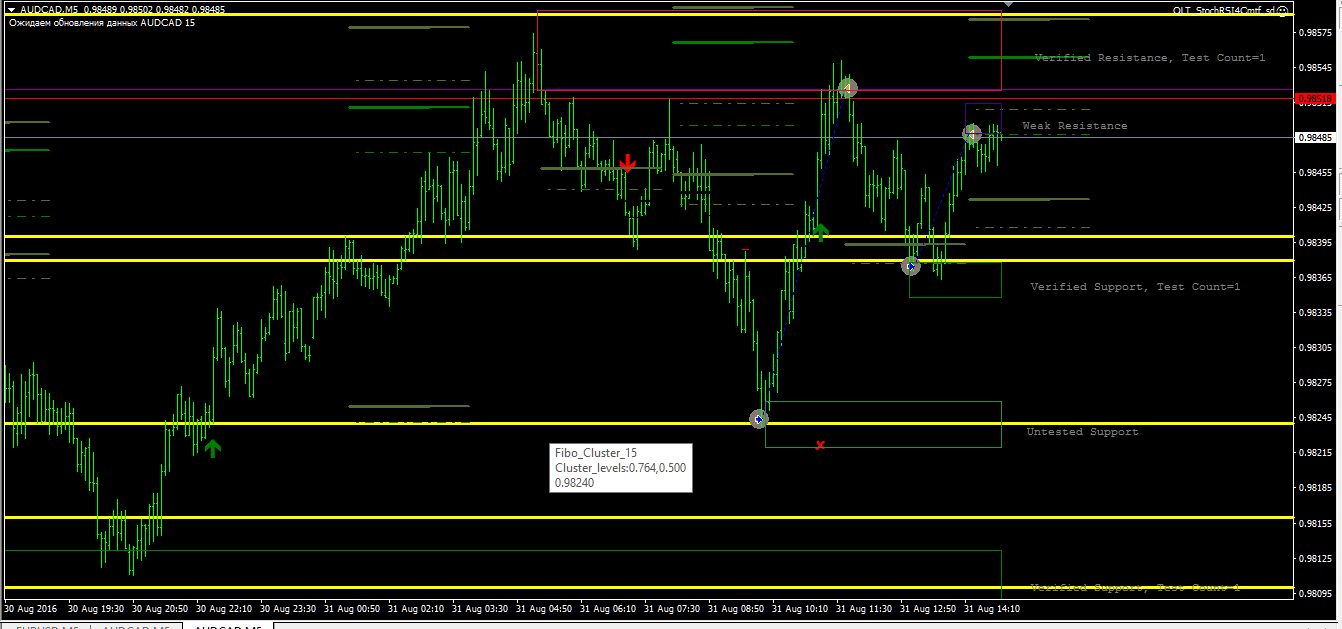Select the circle marker at Verified Support box

[910, 266]
